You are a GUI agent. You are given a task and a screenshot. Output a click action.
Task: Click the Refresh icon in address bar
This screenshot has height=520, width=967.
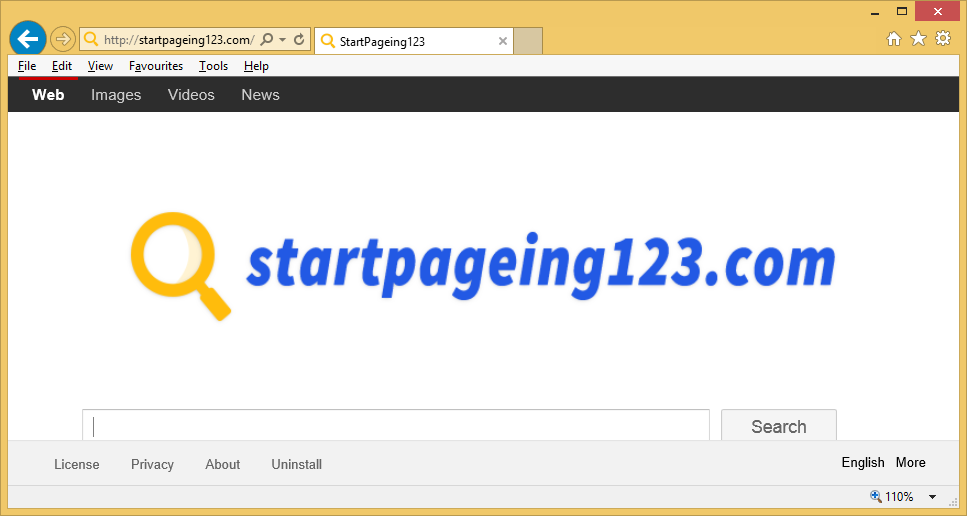tap(298, 40)
